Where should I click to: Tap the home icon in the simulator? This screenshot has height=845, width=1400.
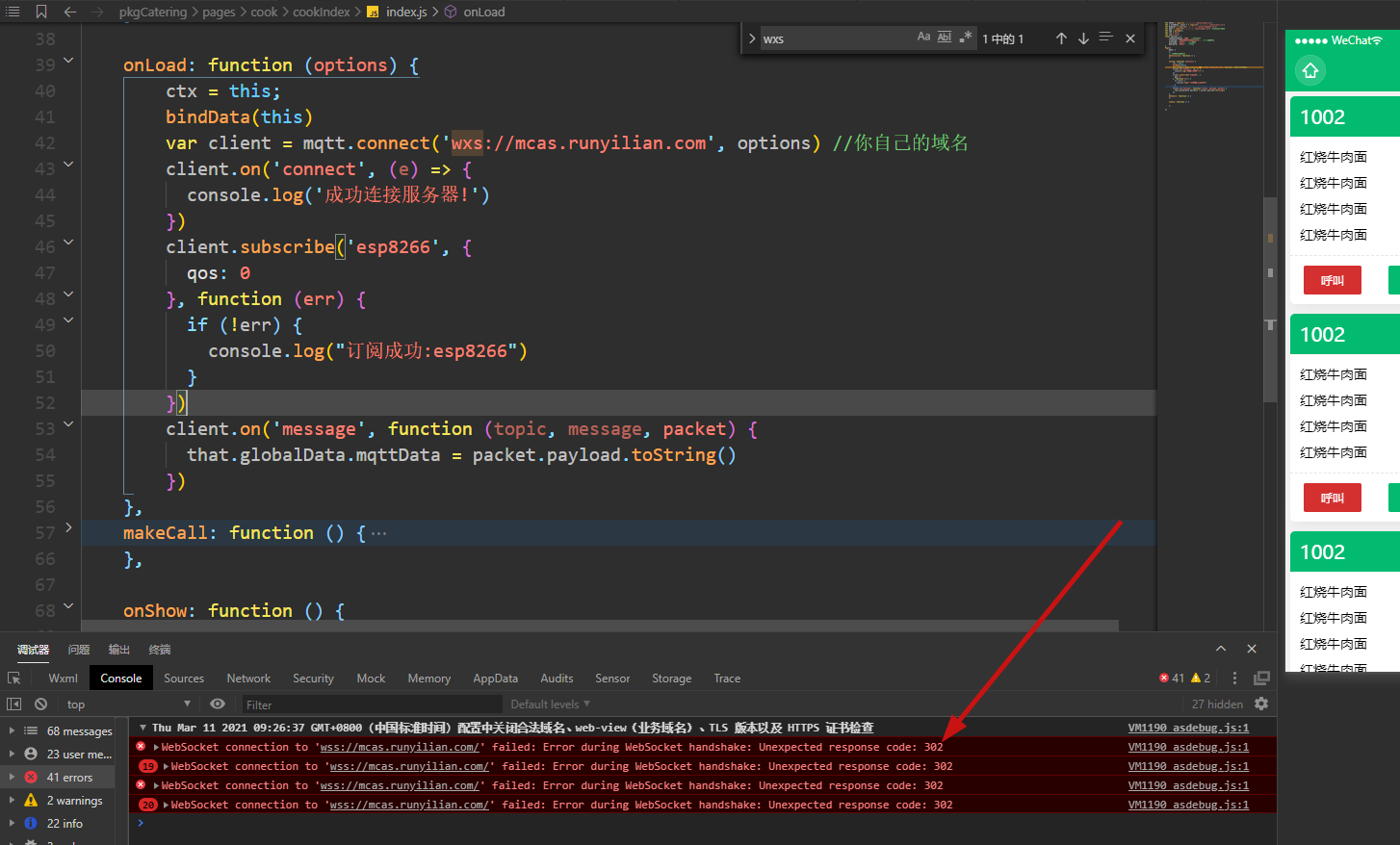tap(1310, 70)
